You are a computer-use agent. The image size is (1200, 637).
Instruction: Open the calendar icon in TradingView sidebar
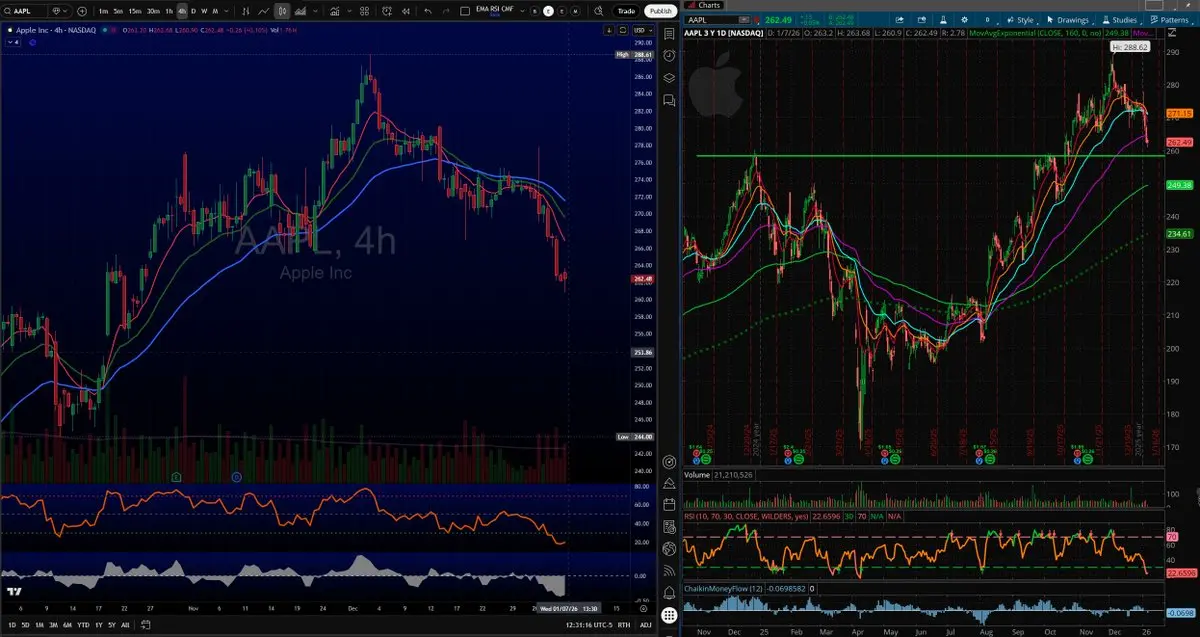pos(669,505)
